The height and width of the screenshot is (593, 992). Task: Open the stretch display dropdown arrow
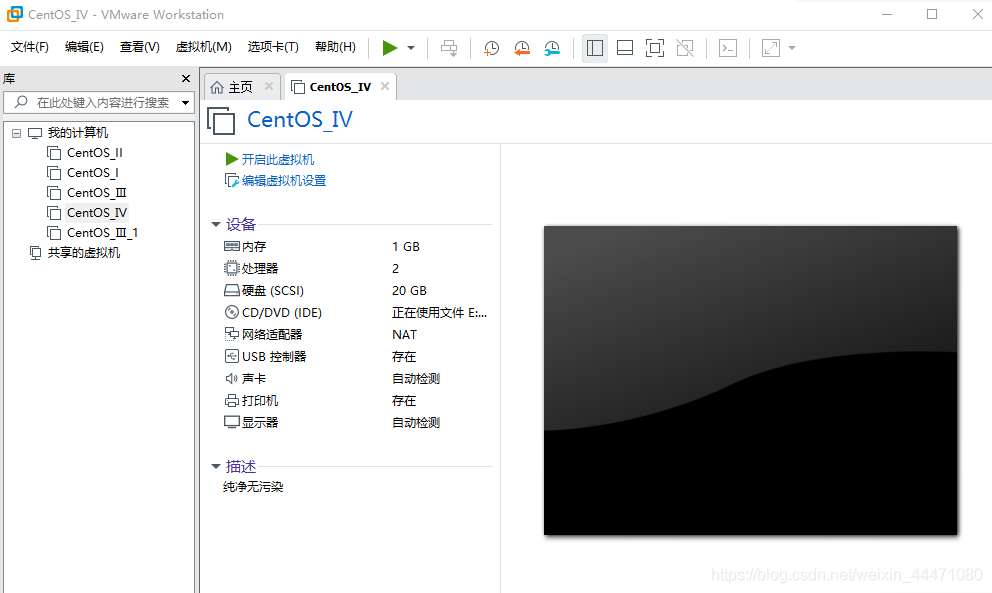(x=791, y=48)
